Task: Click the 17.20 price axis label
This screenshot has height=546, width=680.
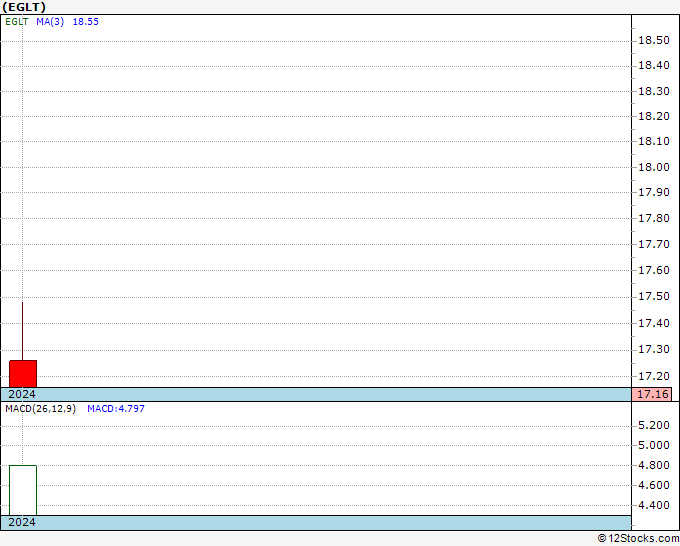Action: tap(654, 376)
